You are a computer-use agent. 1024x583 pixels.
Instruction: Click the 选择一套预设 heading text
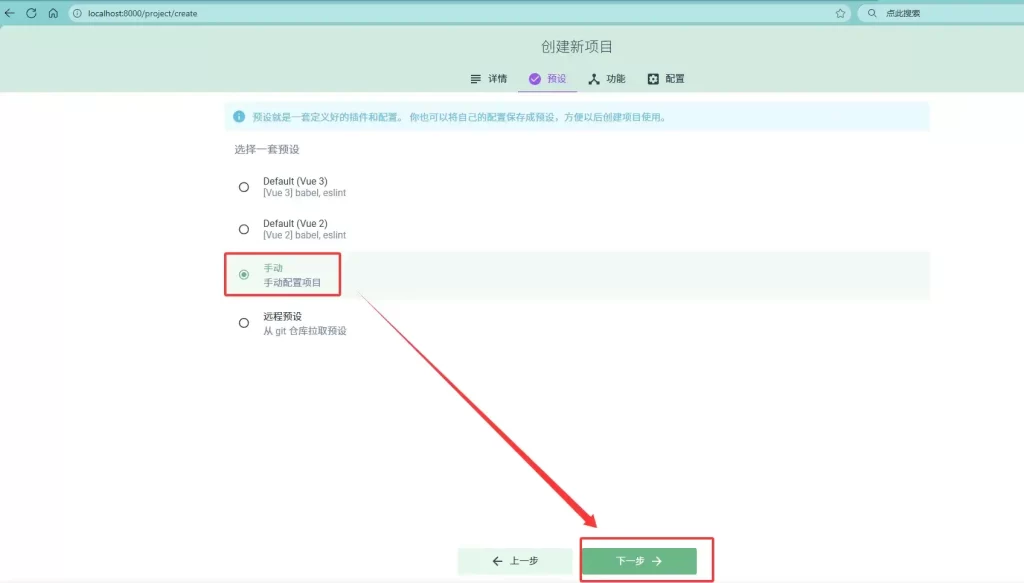267,149
